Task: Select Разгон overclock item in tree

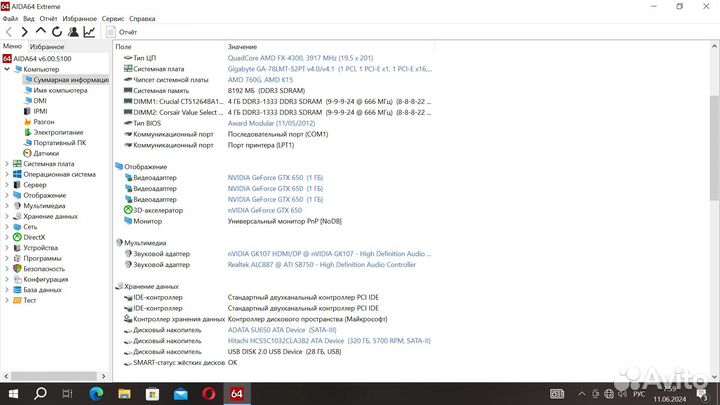Action: coord(45,121)
